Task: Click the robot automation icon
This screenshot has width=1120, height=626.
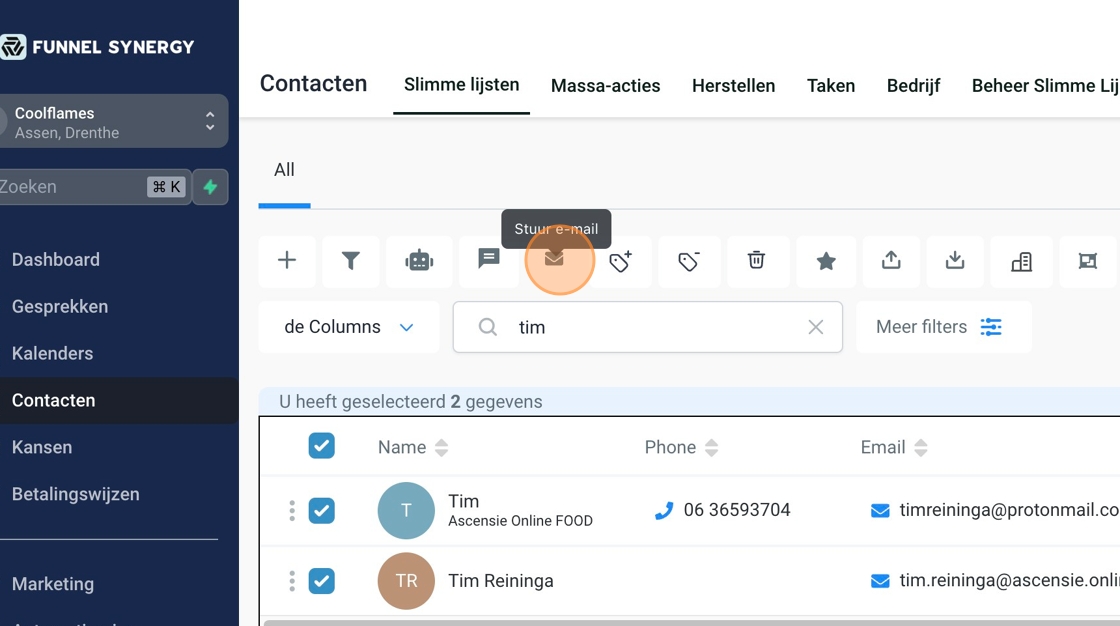Action: (x=419, y=261)
